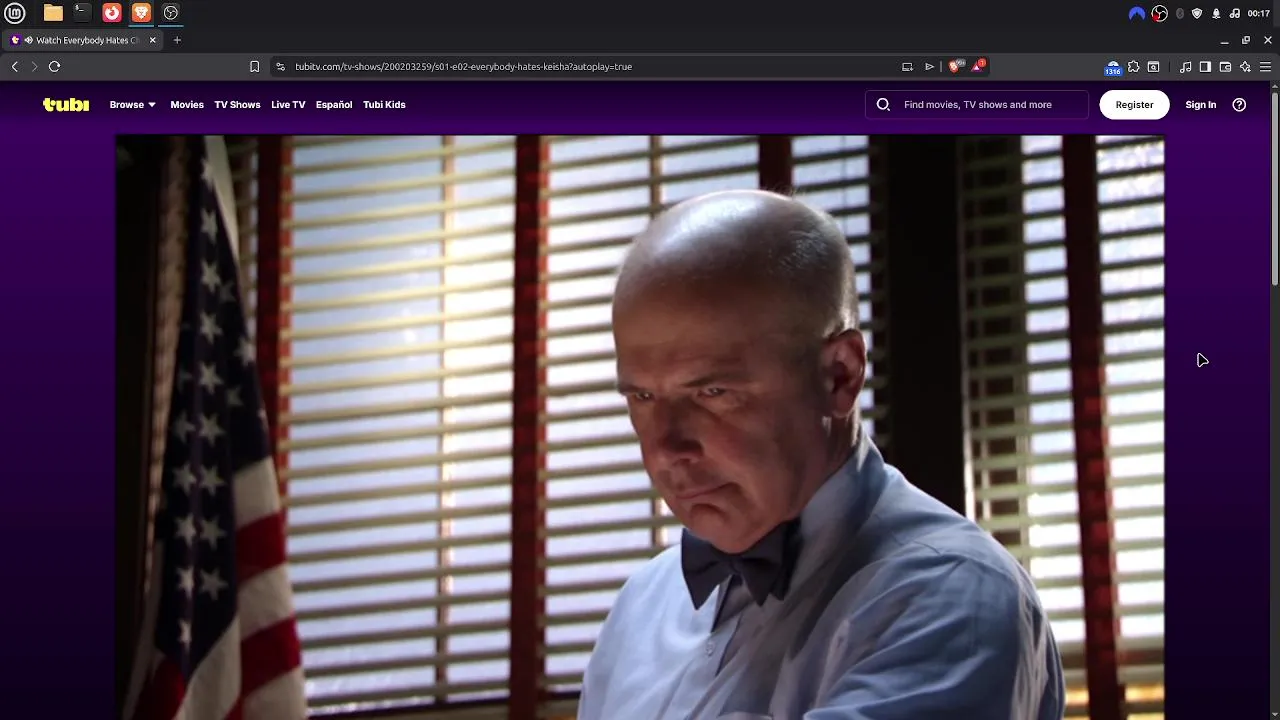
Task: Open the Movies section
Action: click(x=187, y=104)
